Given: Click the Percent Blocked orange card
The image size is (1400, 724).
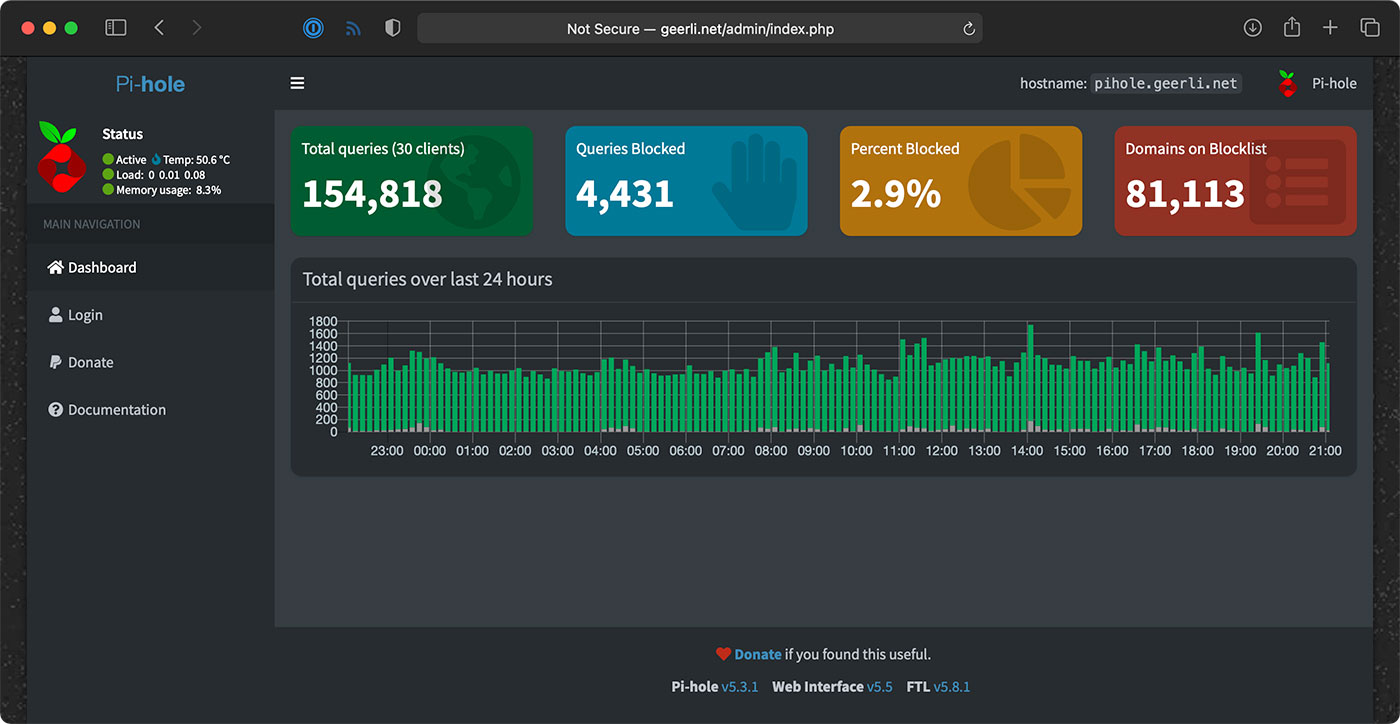Looking at the screenshot, I should pos(960,181).
